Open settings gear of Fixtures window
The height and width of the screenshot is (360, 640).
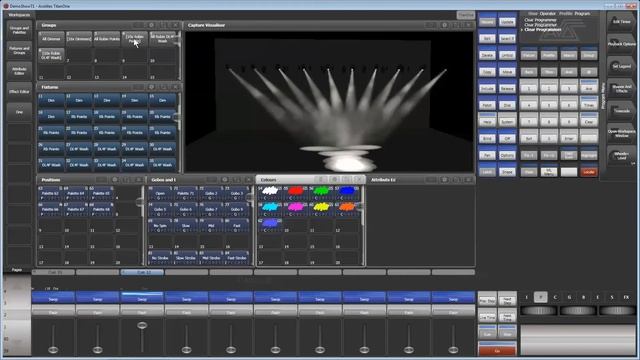(x=151, y=87)
